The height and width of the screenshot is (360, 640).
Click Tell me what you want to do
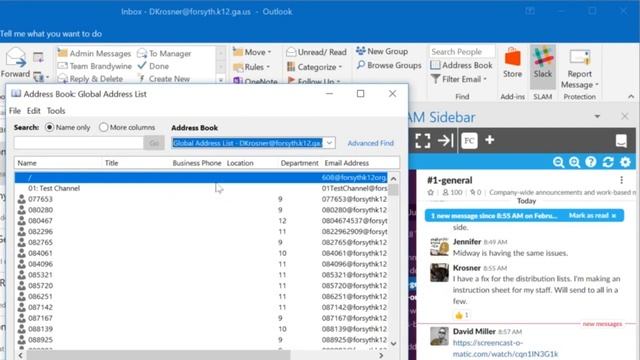tap(51, 34)
